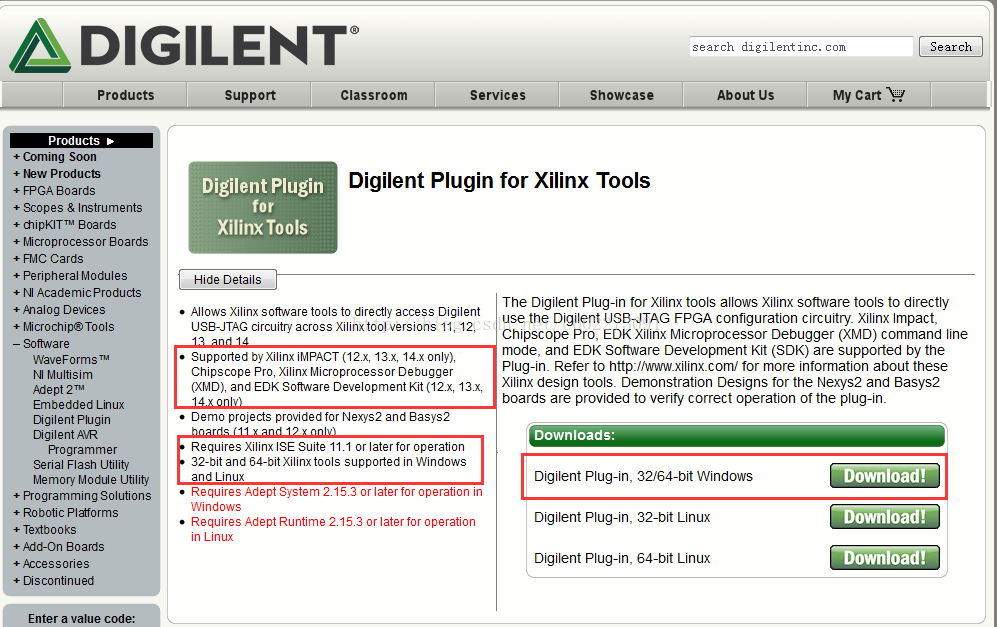
Task: Focus the search digilentinc.com field
Action: [x=801, y=46]
